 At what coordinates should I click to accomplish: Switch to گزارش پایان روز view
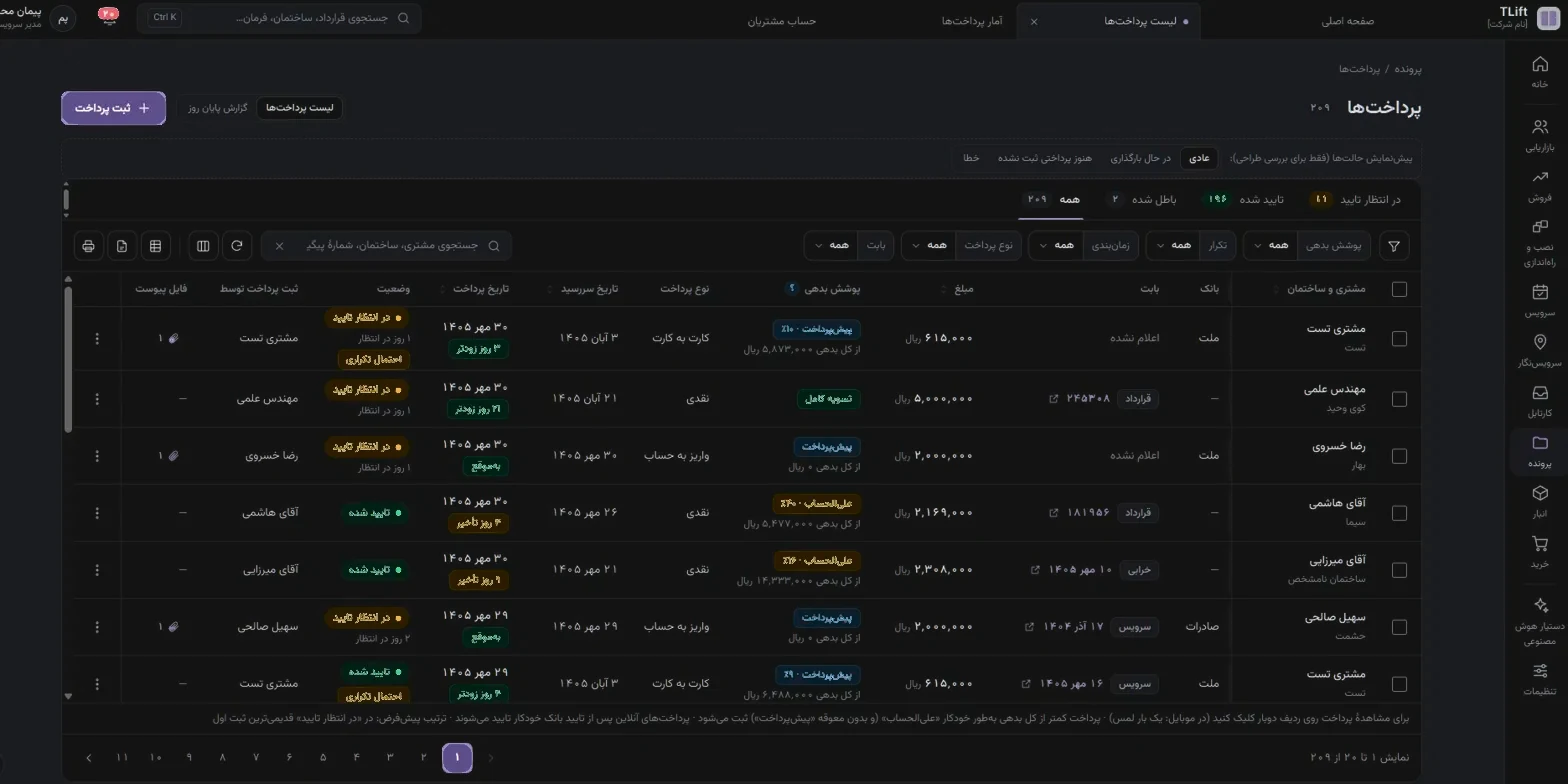(217, 108)
